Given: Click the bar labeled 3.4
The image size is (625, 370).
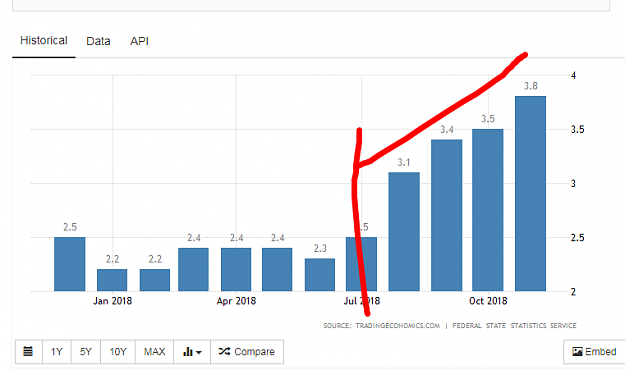Looking at the screenshot, I should click(x=446, y=215).
